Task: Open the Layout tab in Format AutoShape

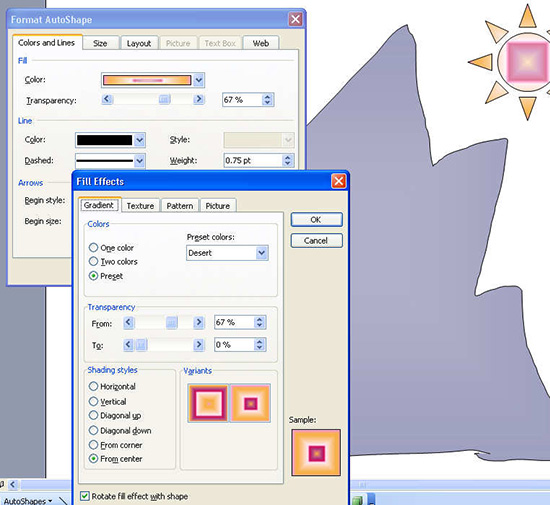Action: 139,43
